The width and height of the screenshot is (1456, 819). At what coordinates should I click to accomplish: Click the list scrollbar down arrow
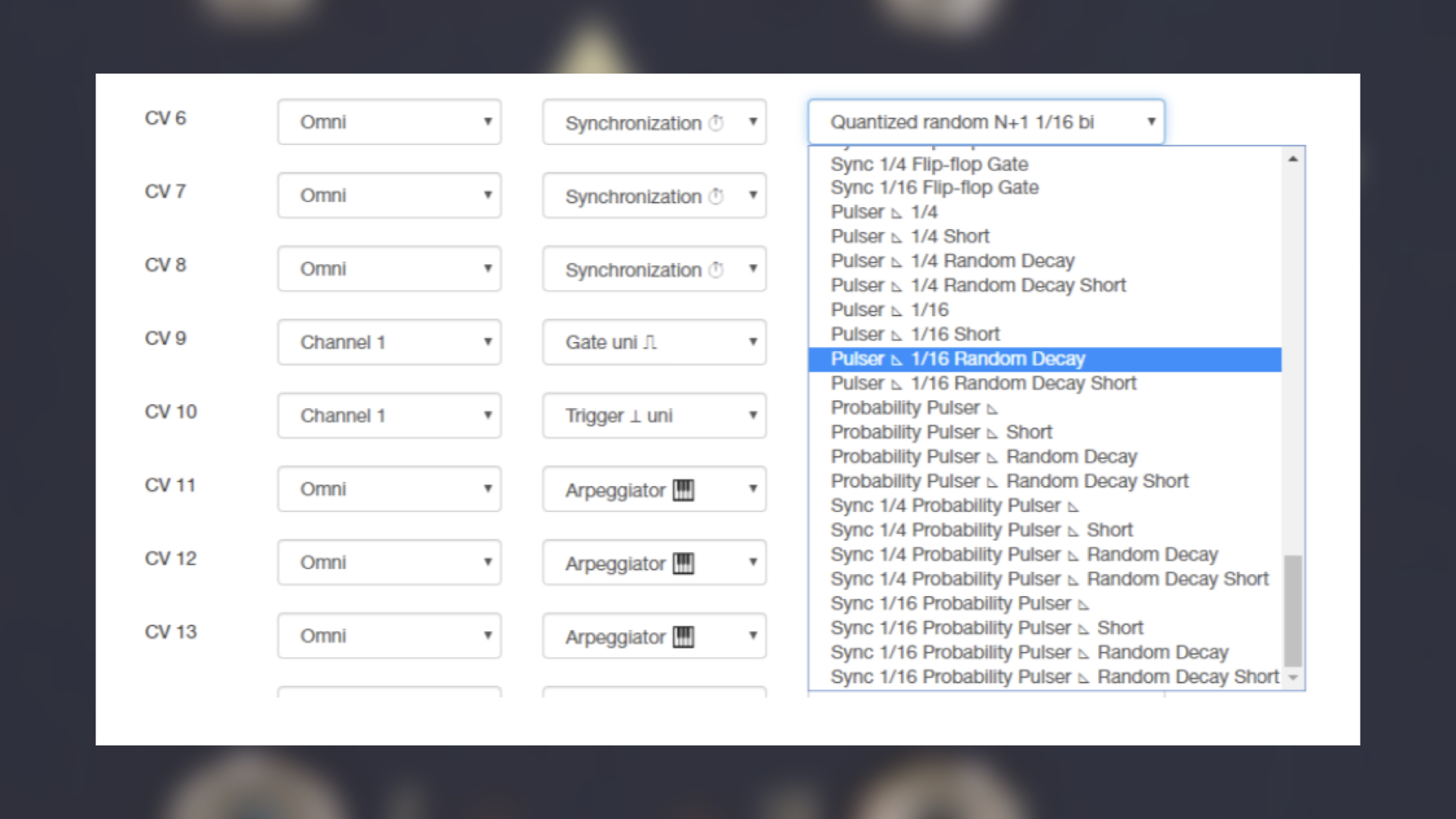1293,678
